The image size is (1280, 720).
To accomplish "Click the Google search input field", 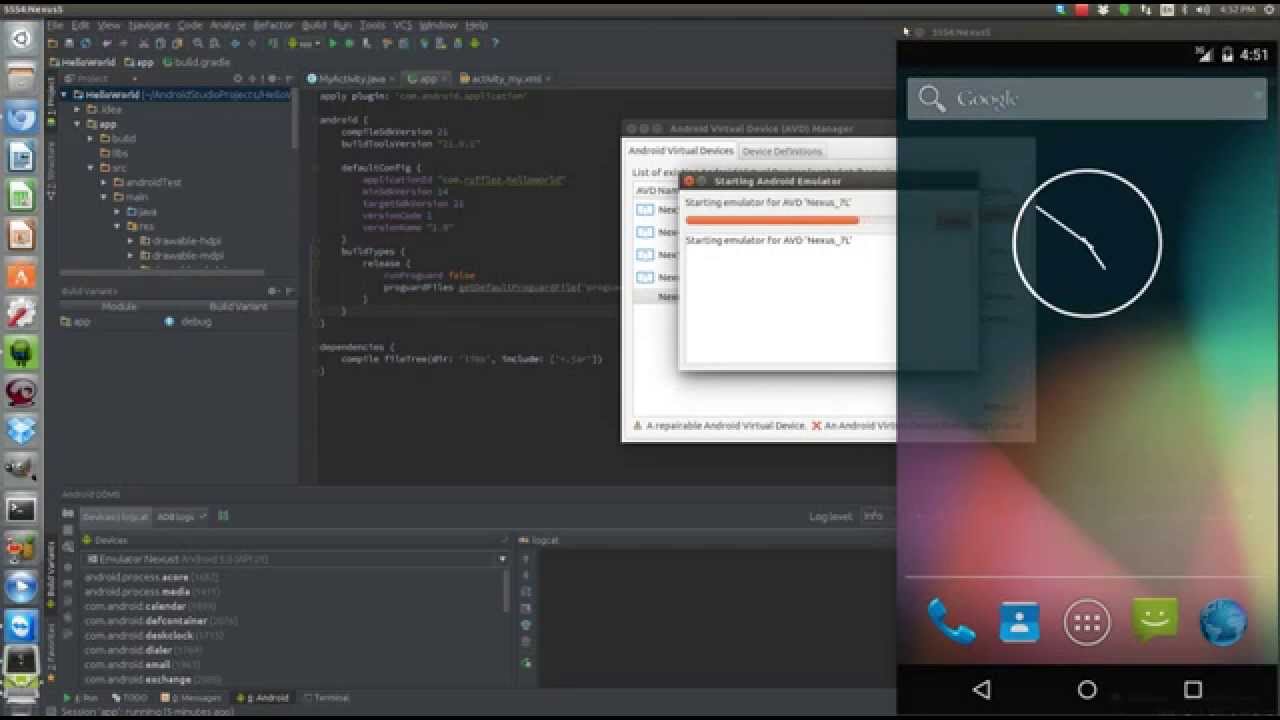I will [x=1087, y=98].
